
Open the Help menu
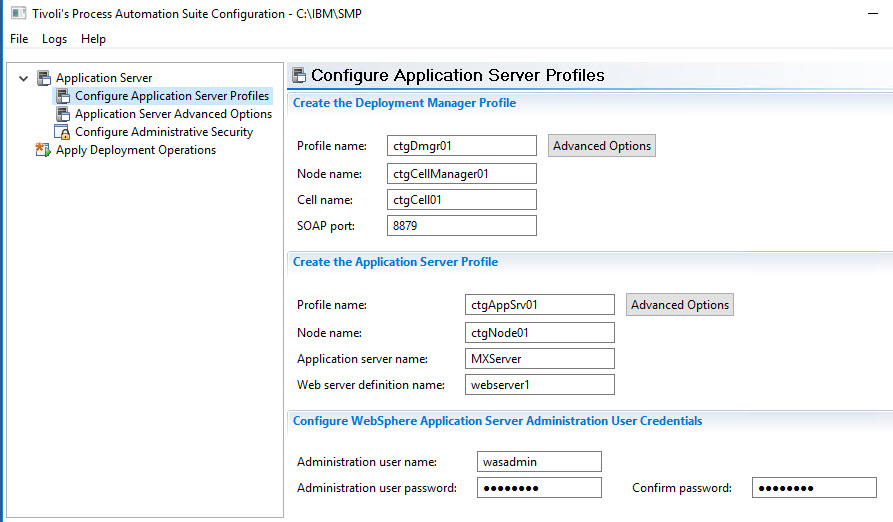pyautogui.click(x=93, y=39)
